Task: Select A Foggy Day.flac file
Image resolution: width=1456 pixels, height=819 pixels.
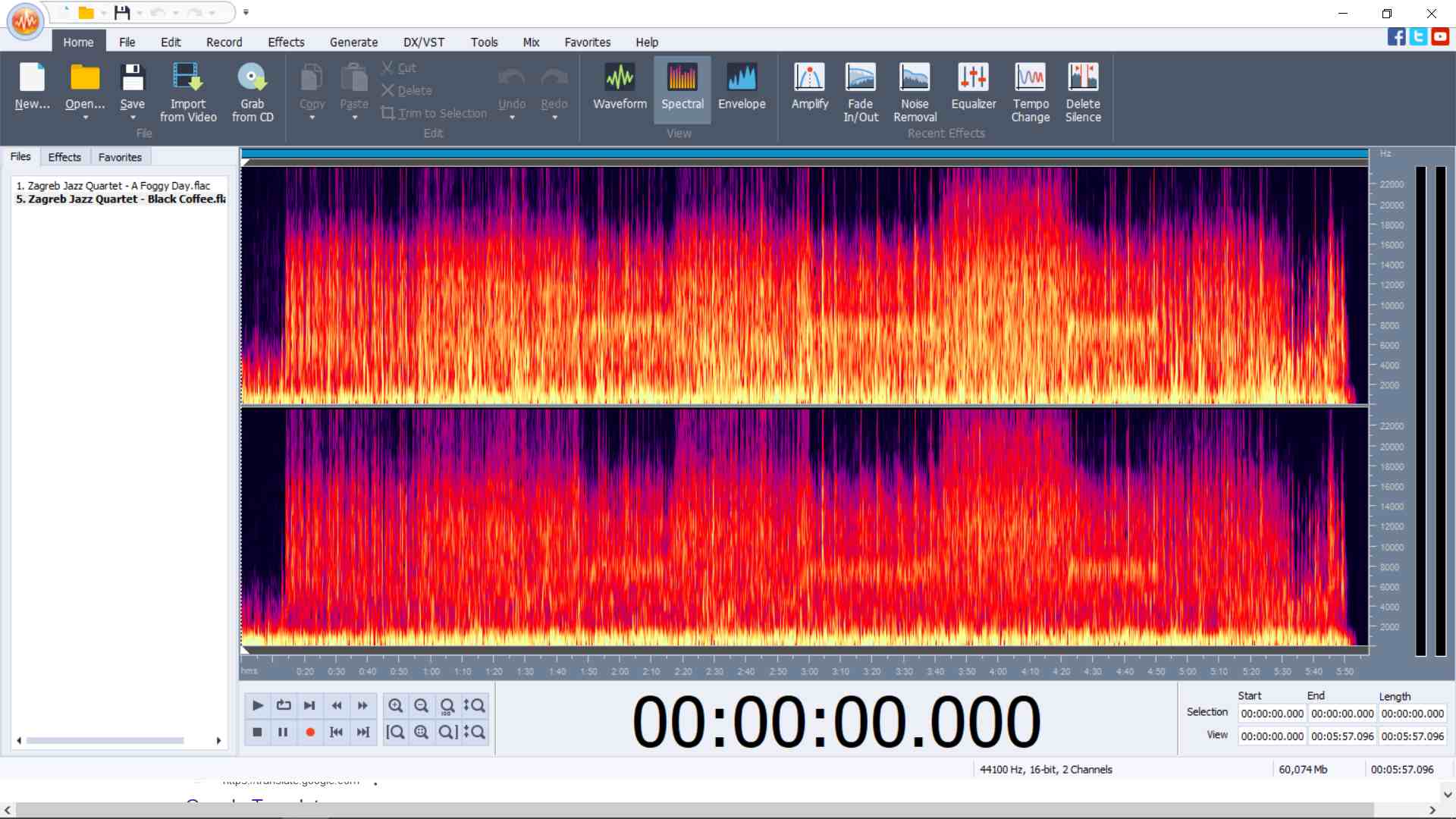Action: [x=114, y=186]
